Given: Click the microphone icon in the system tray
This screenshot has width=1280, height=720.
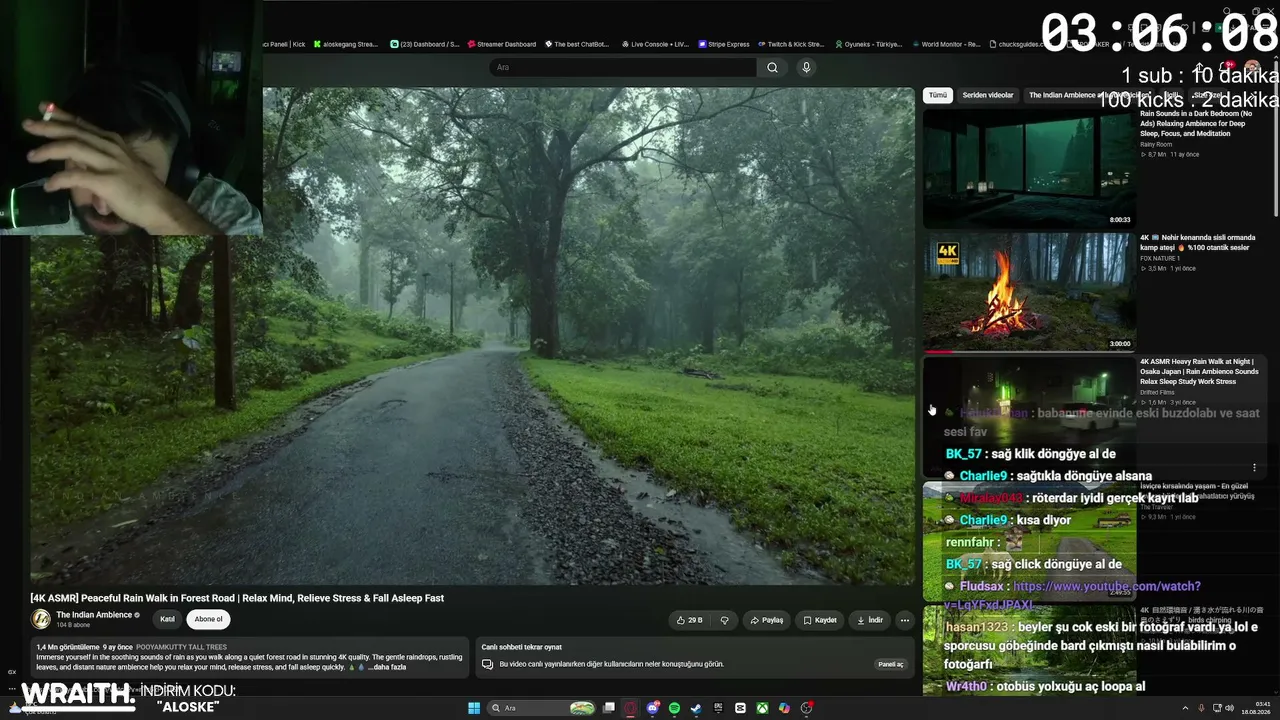Looking at the screenshot, I should pos(1201,708).
